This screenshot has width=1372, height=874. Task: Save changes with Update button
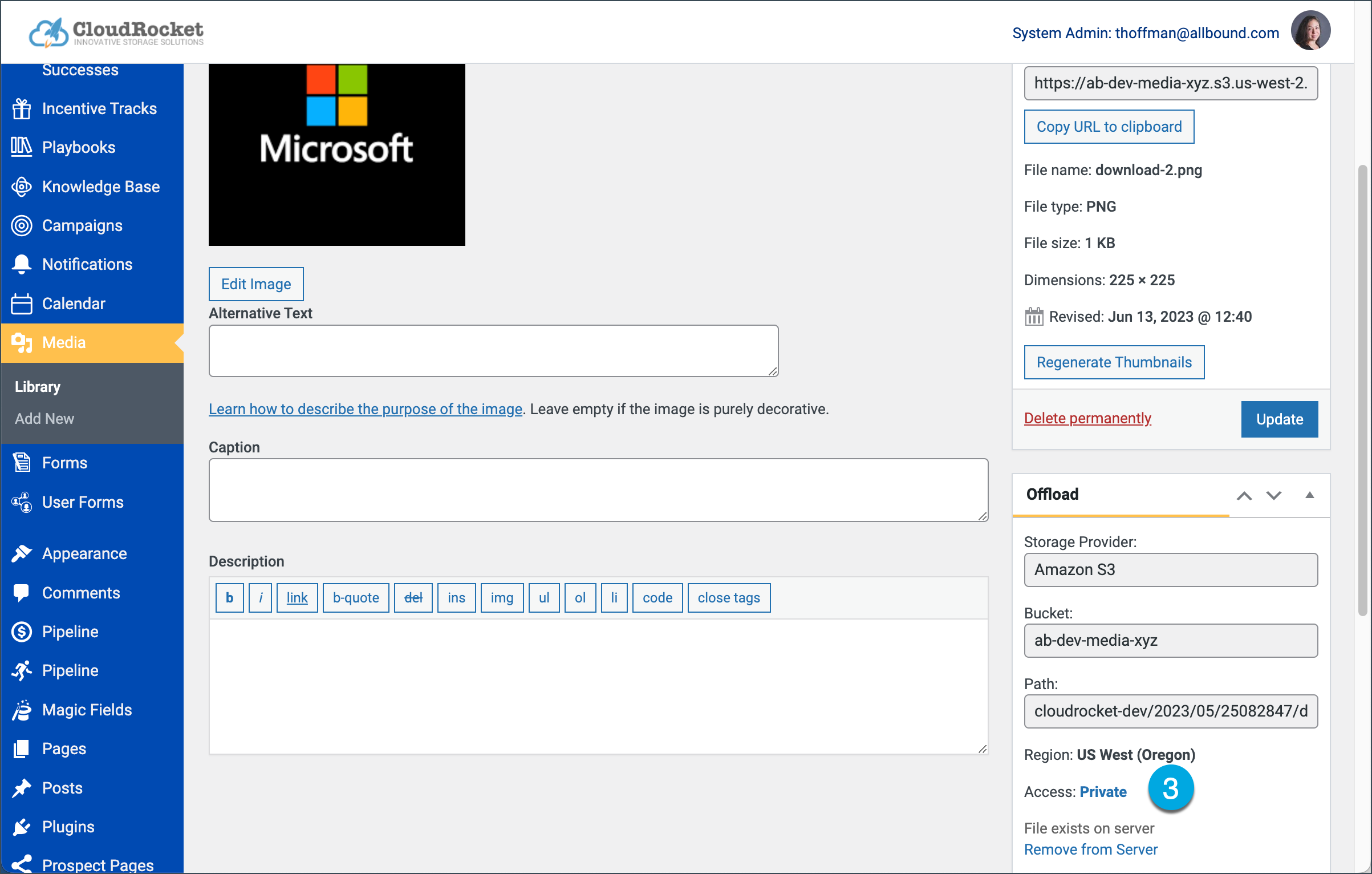click(x=1280, y=419)
